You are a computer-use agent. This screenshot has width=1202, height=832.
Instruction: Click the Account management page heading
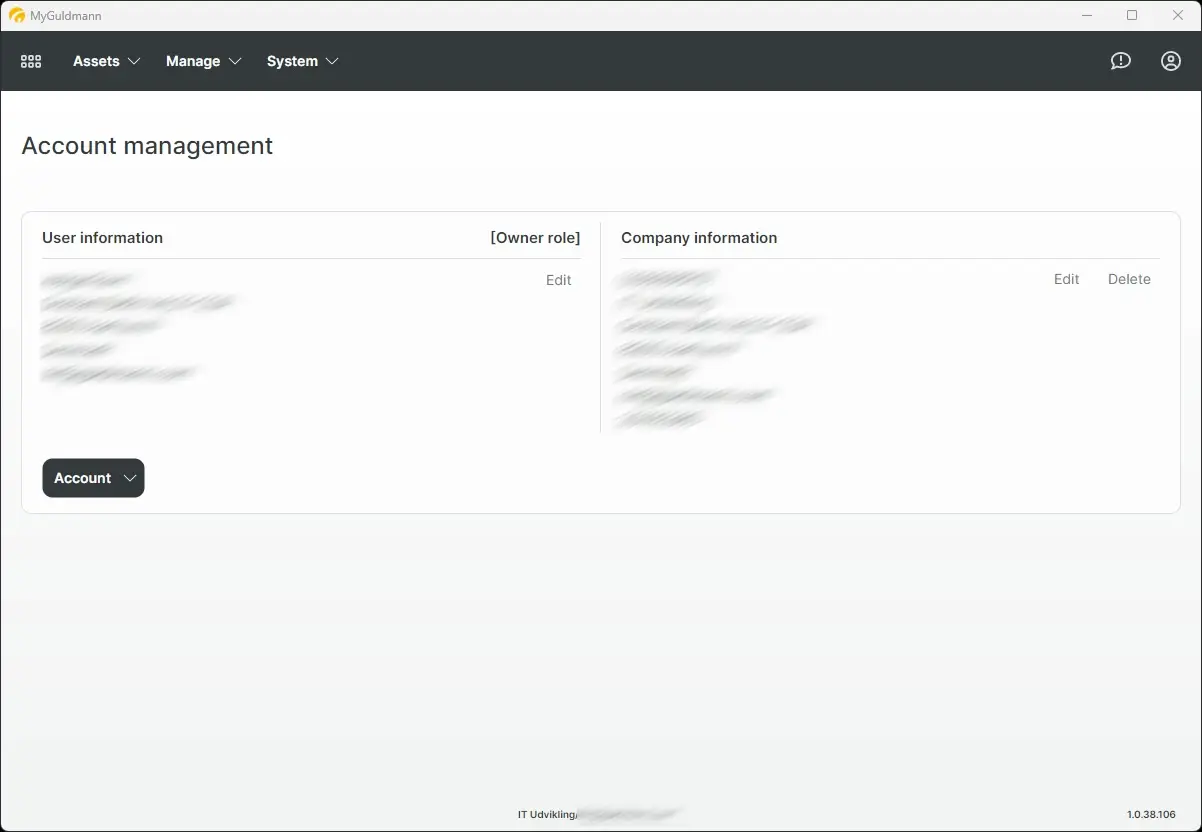click(x=147, y=146)
